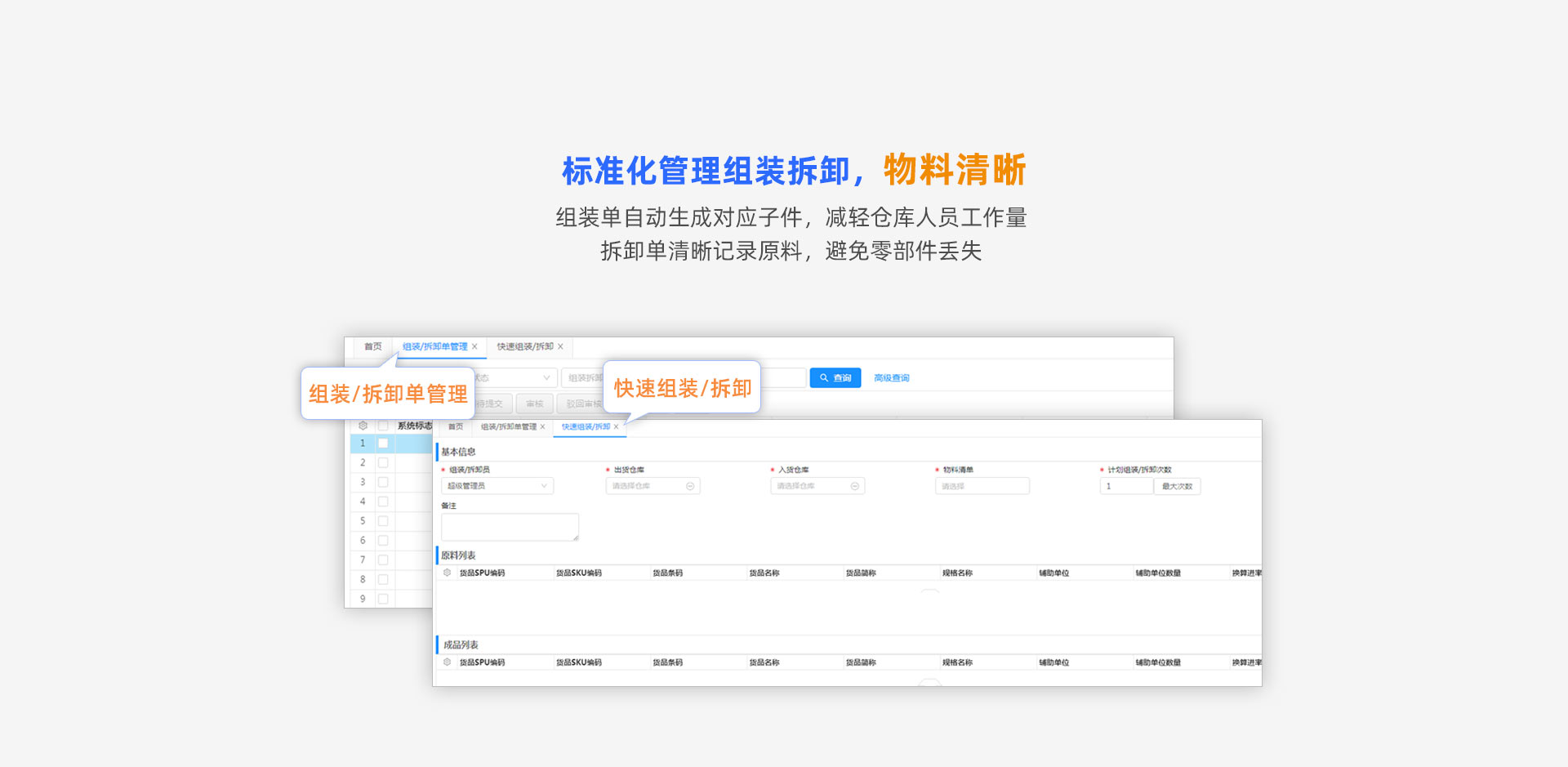The image size is (1568, 767).
Task: Click the 系统标志 column header in back window
Action: (415, 426)
